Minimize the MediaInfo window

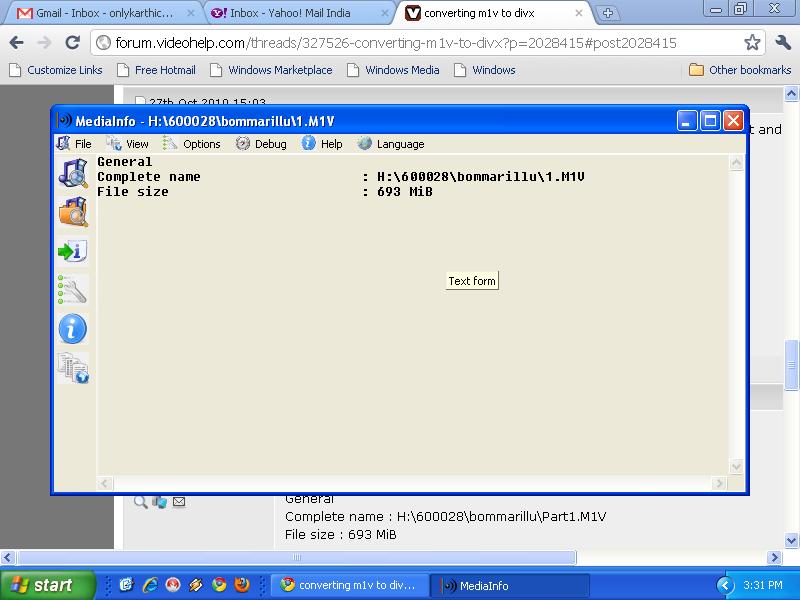tap(687, 121)
